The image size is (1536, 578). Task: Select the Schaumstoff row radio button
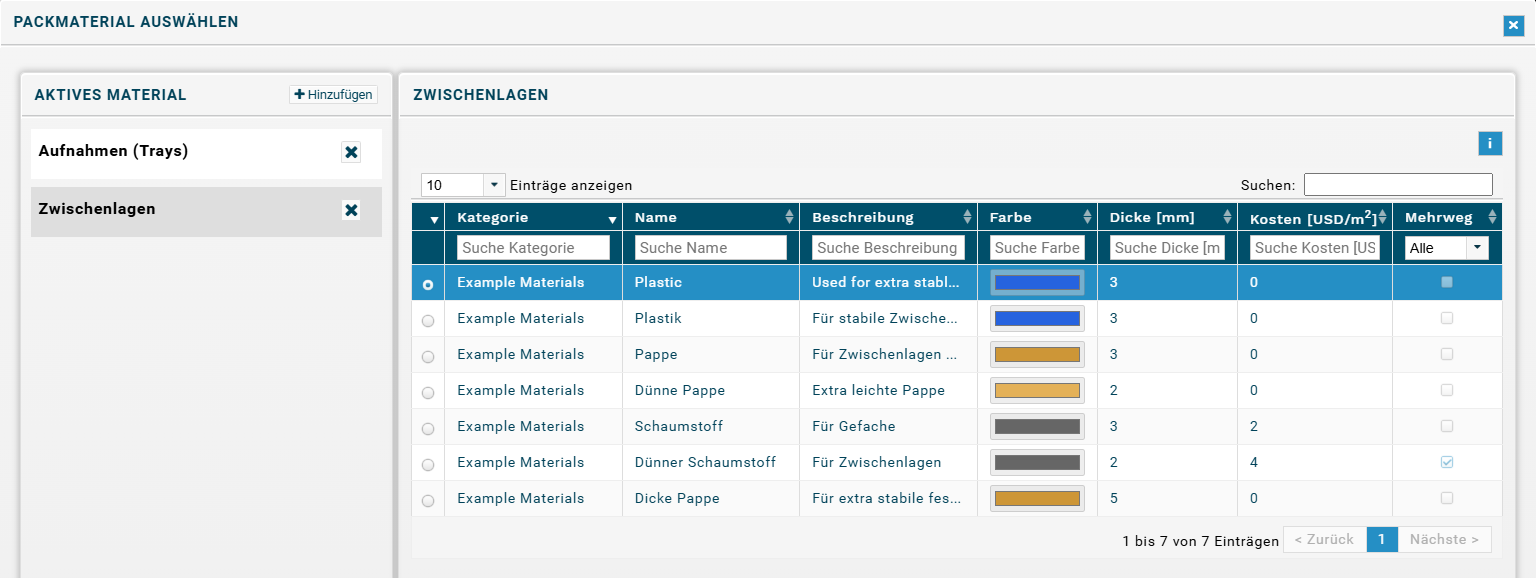[428, 429]
